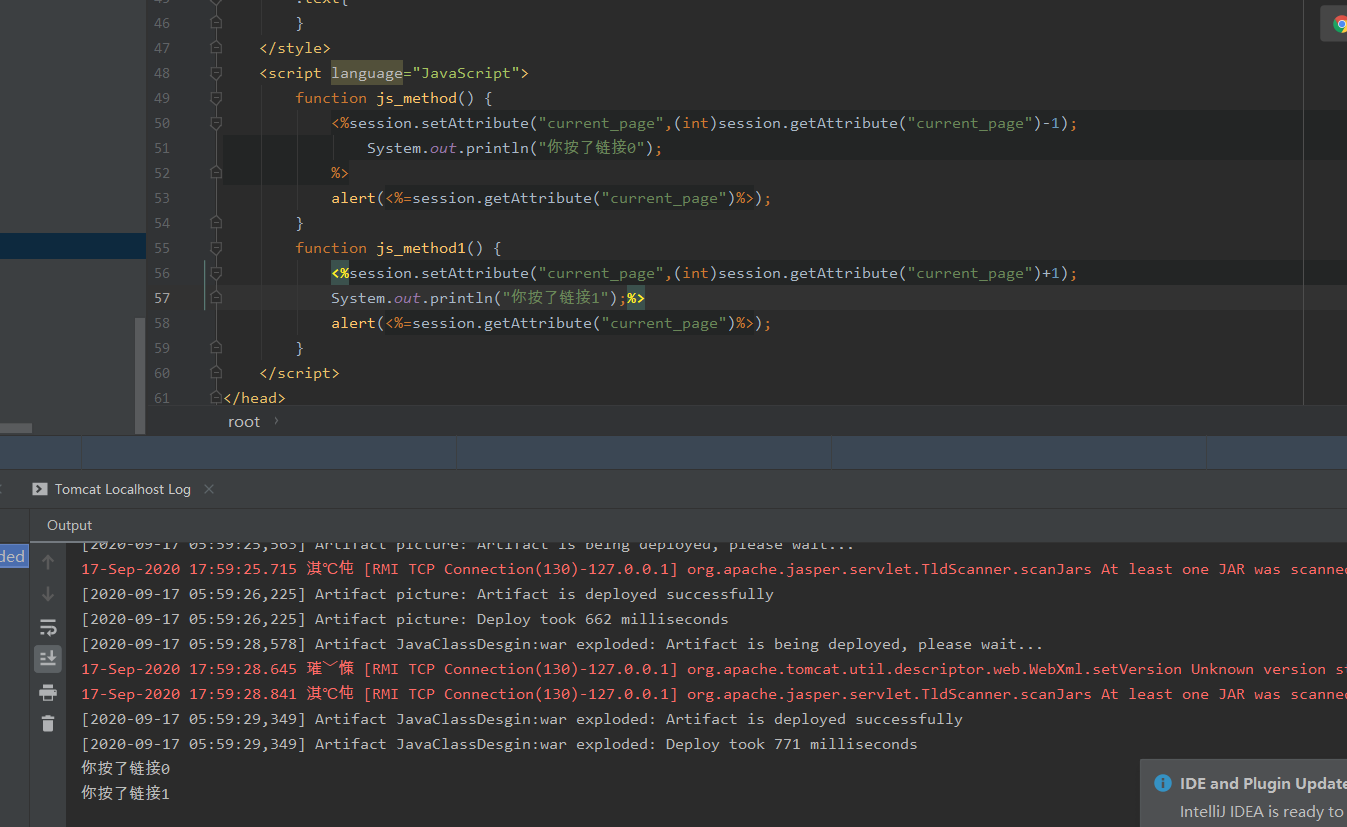Click line number 50 in the gutter
The height and width of the screenshot is (827, 1347).
tap(162, 123)
